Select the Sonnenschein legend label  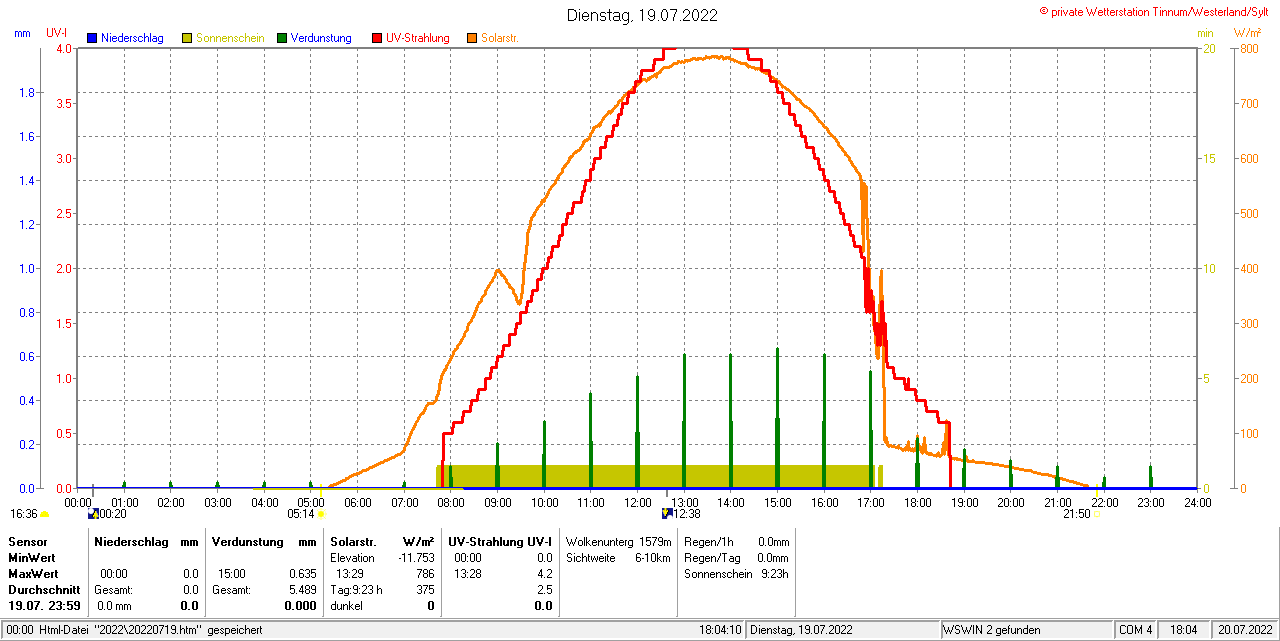coord(230,38)
